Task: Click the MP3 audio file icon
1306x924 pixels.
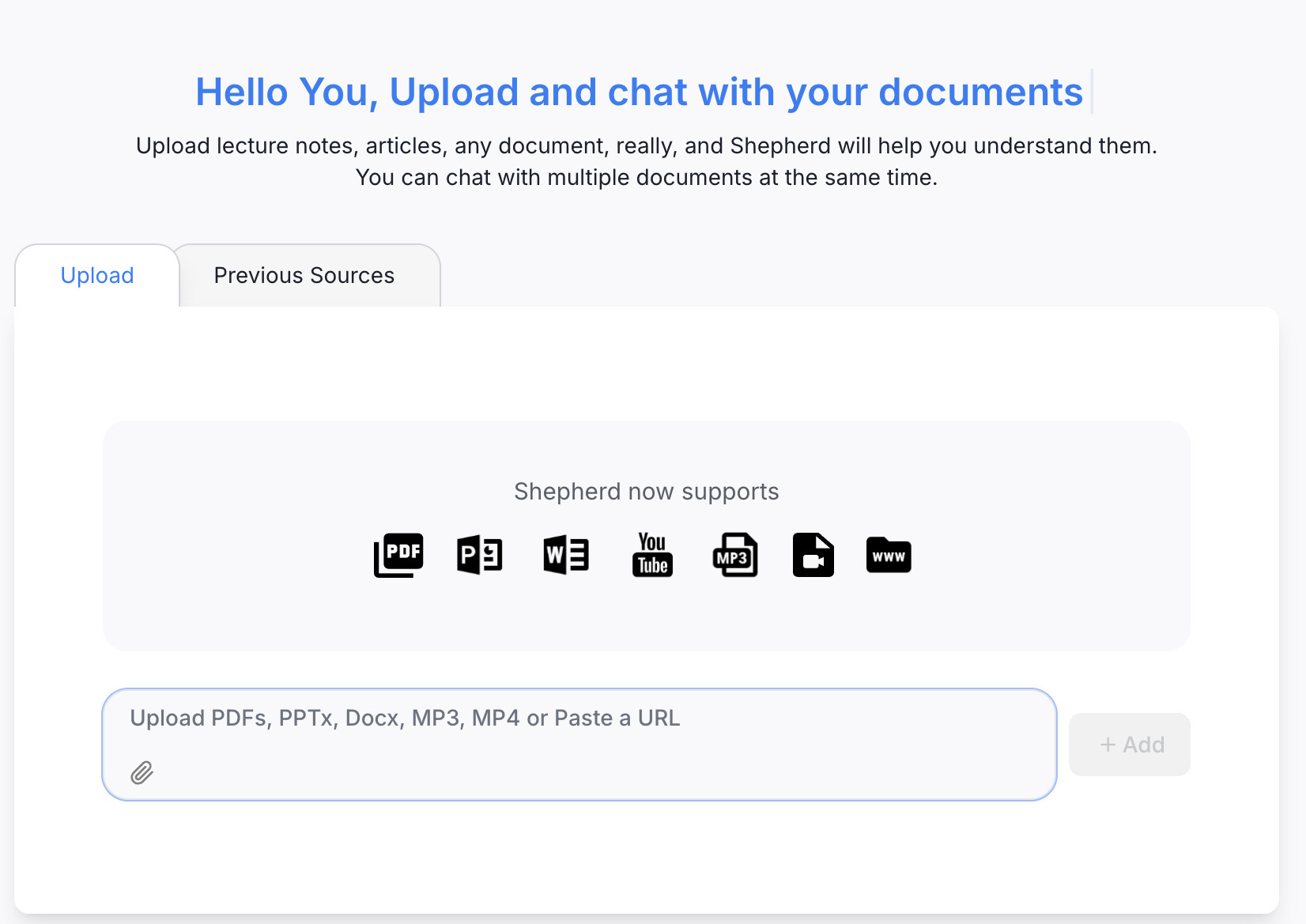Action: click(x=735, y=555)
